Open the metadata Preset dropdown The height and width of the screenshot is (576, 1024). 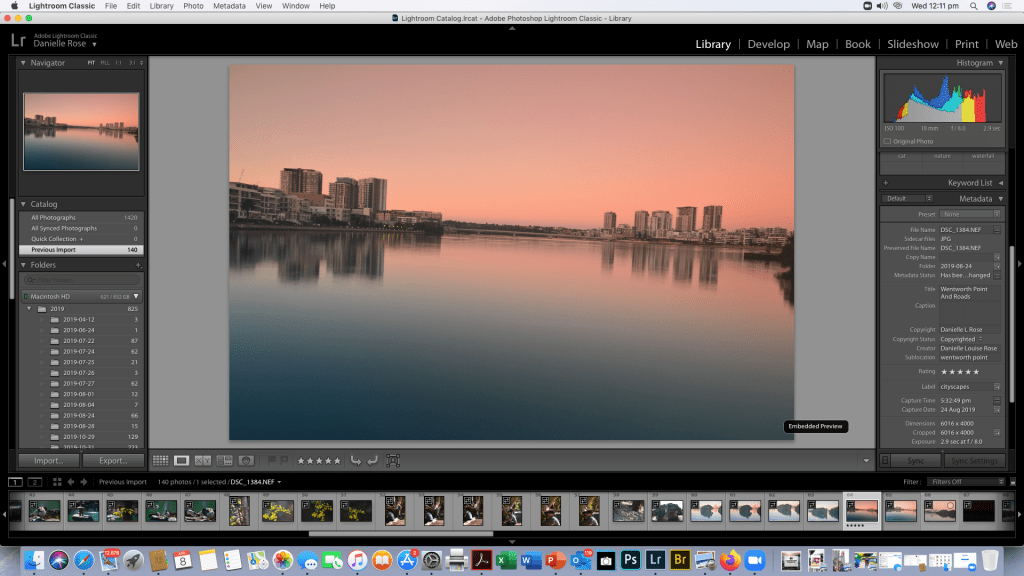pyautogui.click(x=968, y=214)
